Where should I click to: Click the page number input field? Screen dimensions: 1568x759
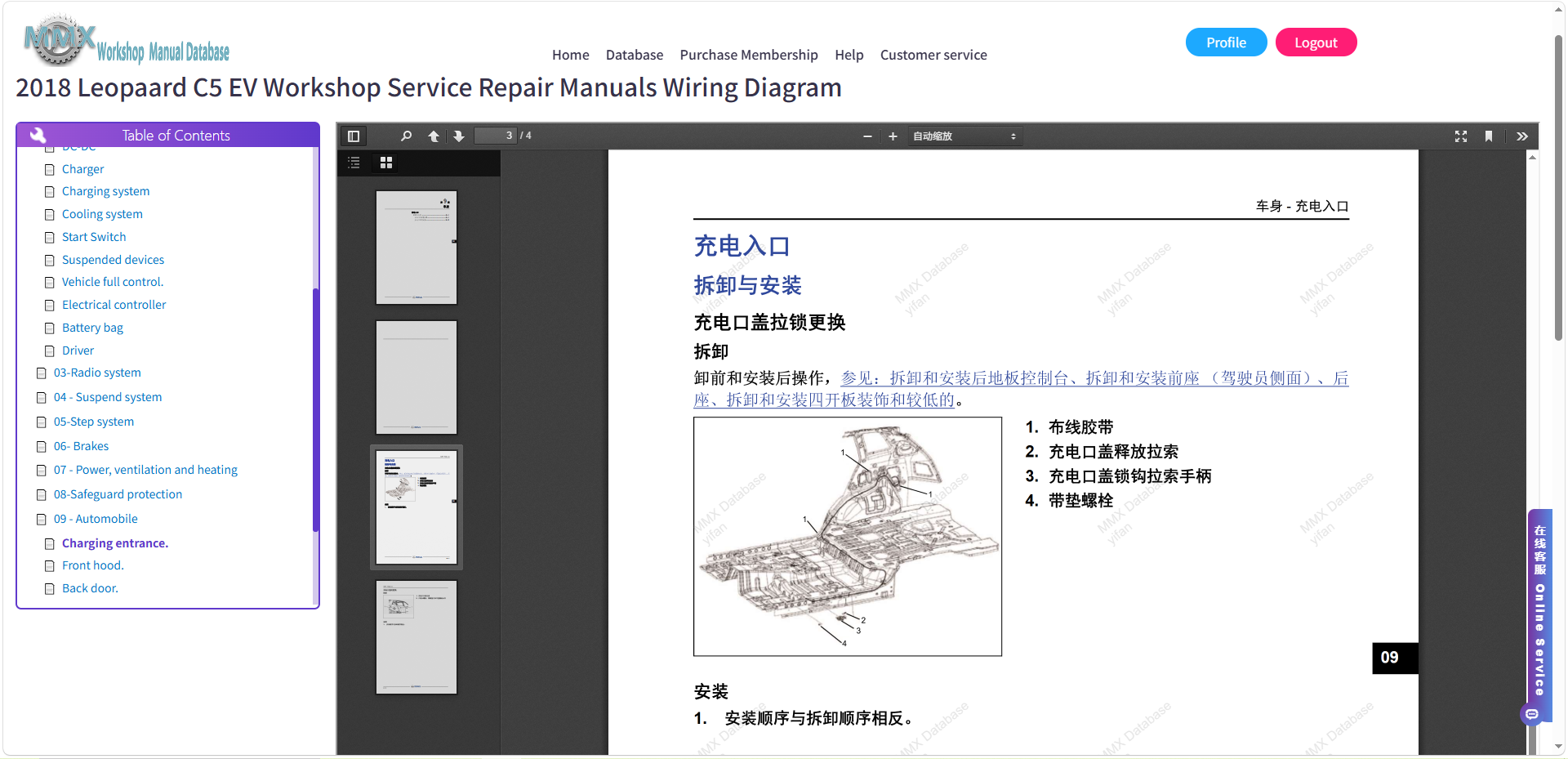point(496,136)
